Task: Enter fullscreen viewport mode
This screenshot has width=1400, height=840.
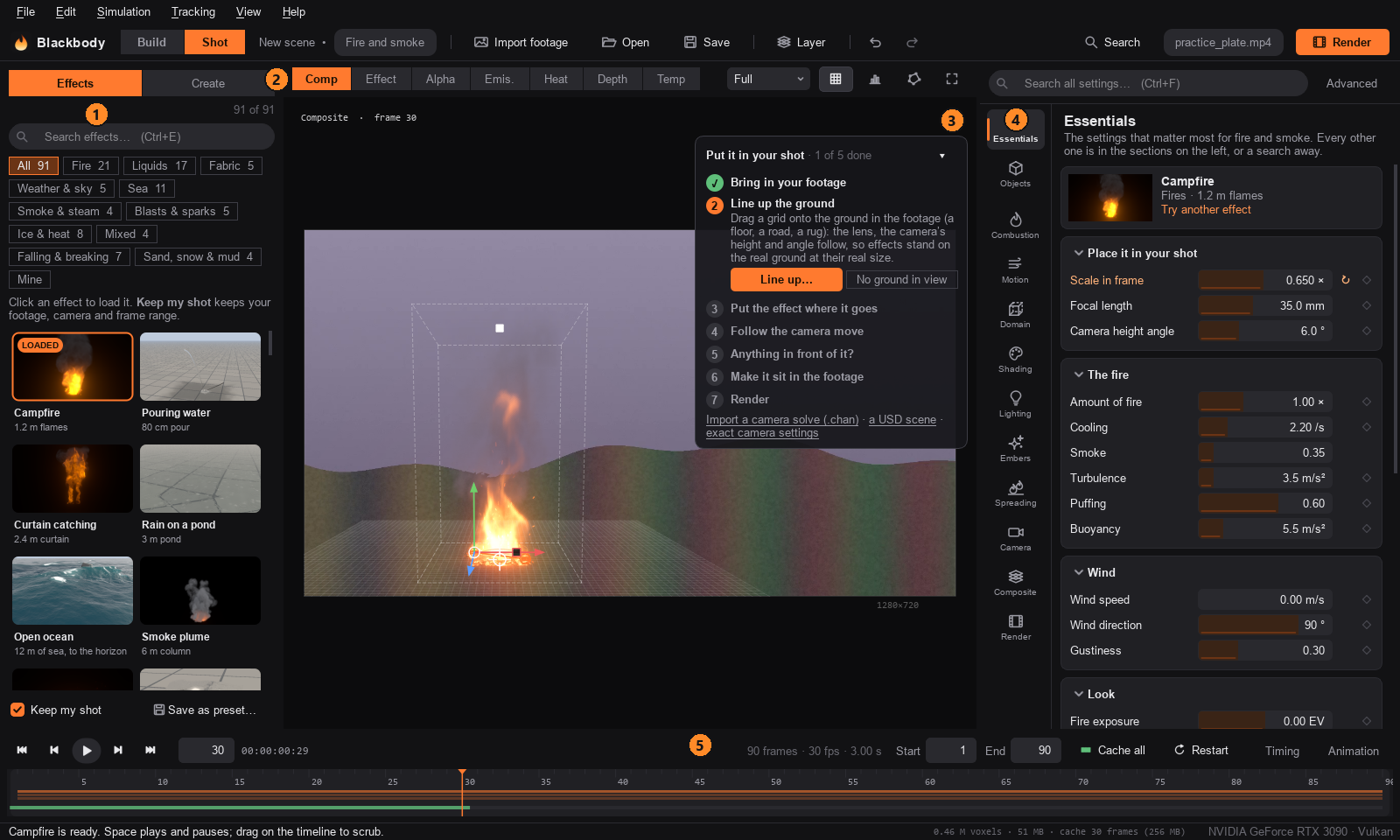Action: tap(952, 79)
